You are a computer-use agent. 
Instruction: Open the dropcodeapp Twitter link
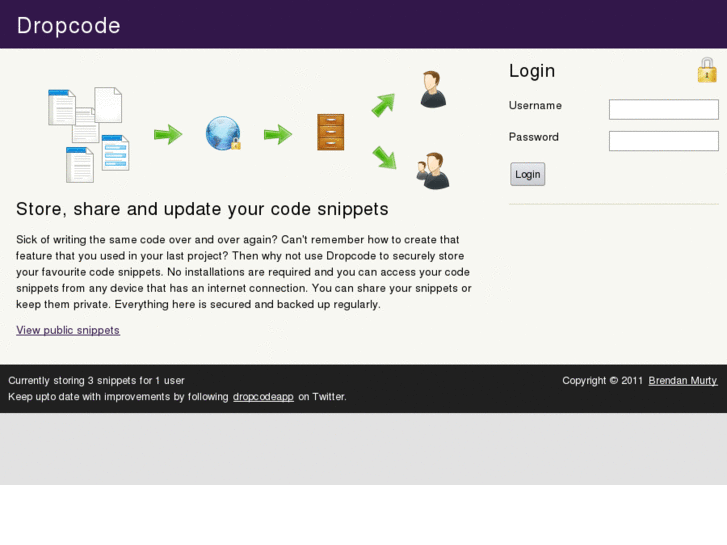[263, 397]
